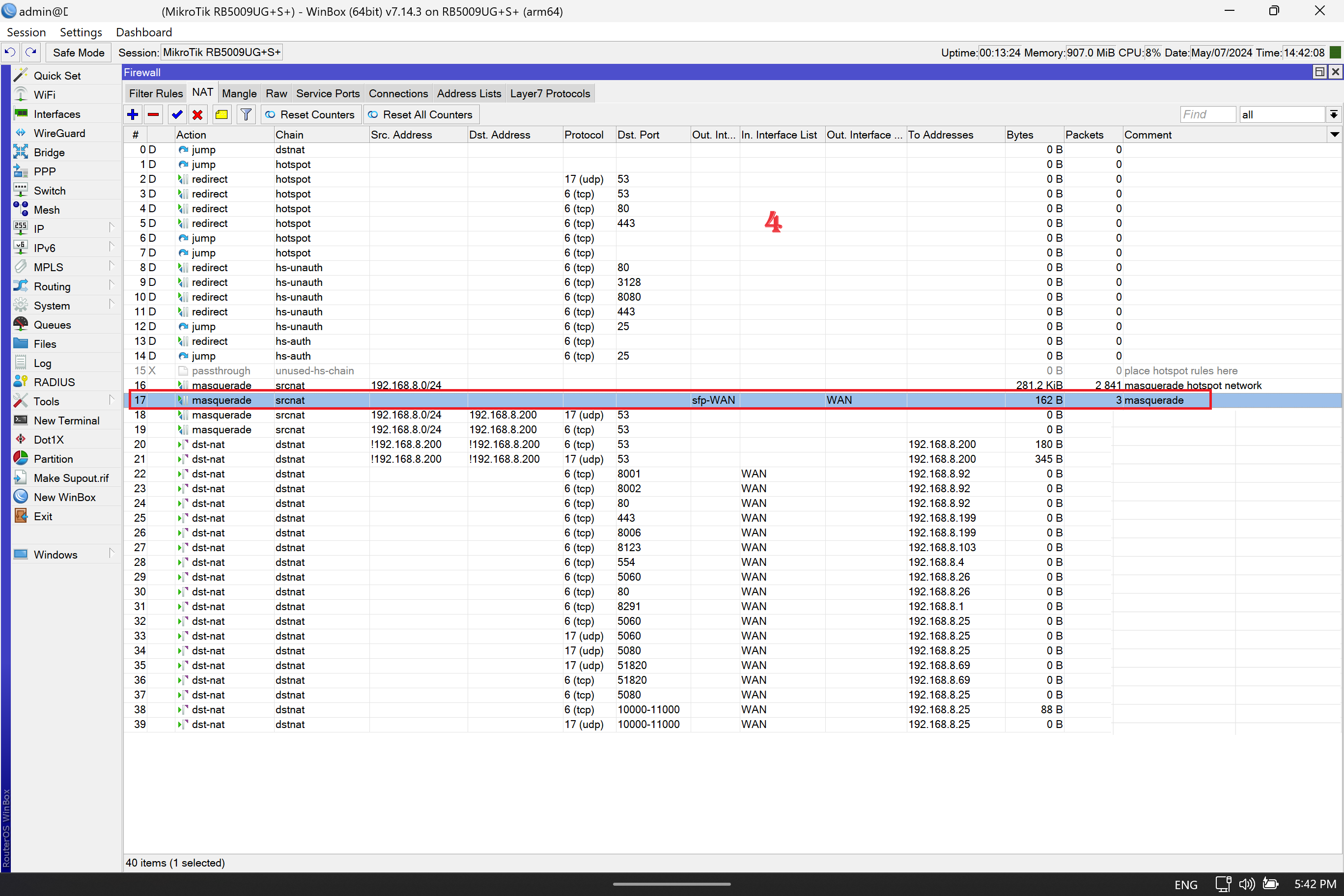The width and height of the screenshot is (1344, 896).
Task: Switch to Filter Rules tab
Action: point(156,93)
